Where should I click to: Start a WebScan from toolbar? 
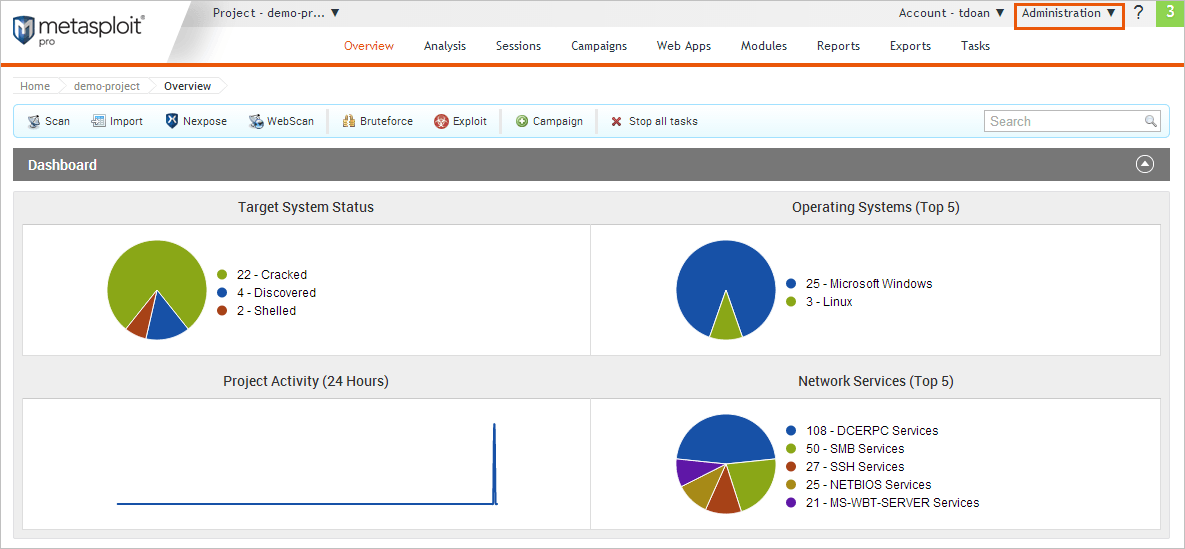[256, 121]
